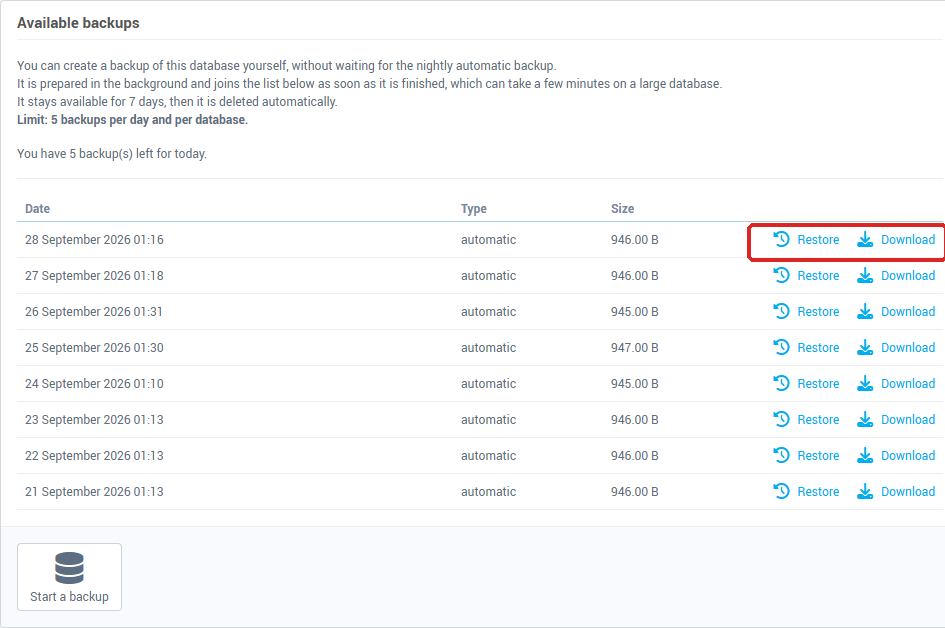This screenshot has width=945, height=628.
Task: Click size 945.00 B of 26 September
Action: [x=635, y=312]
